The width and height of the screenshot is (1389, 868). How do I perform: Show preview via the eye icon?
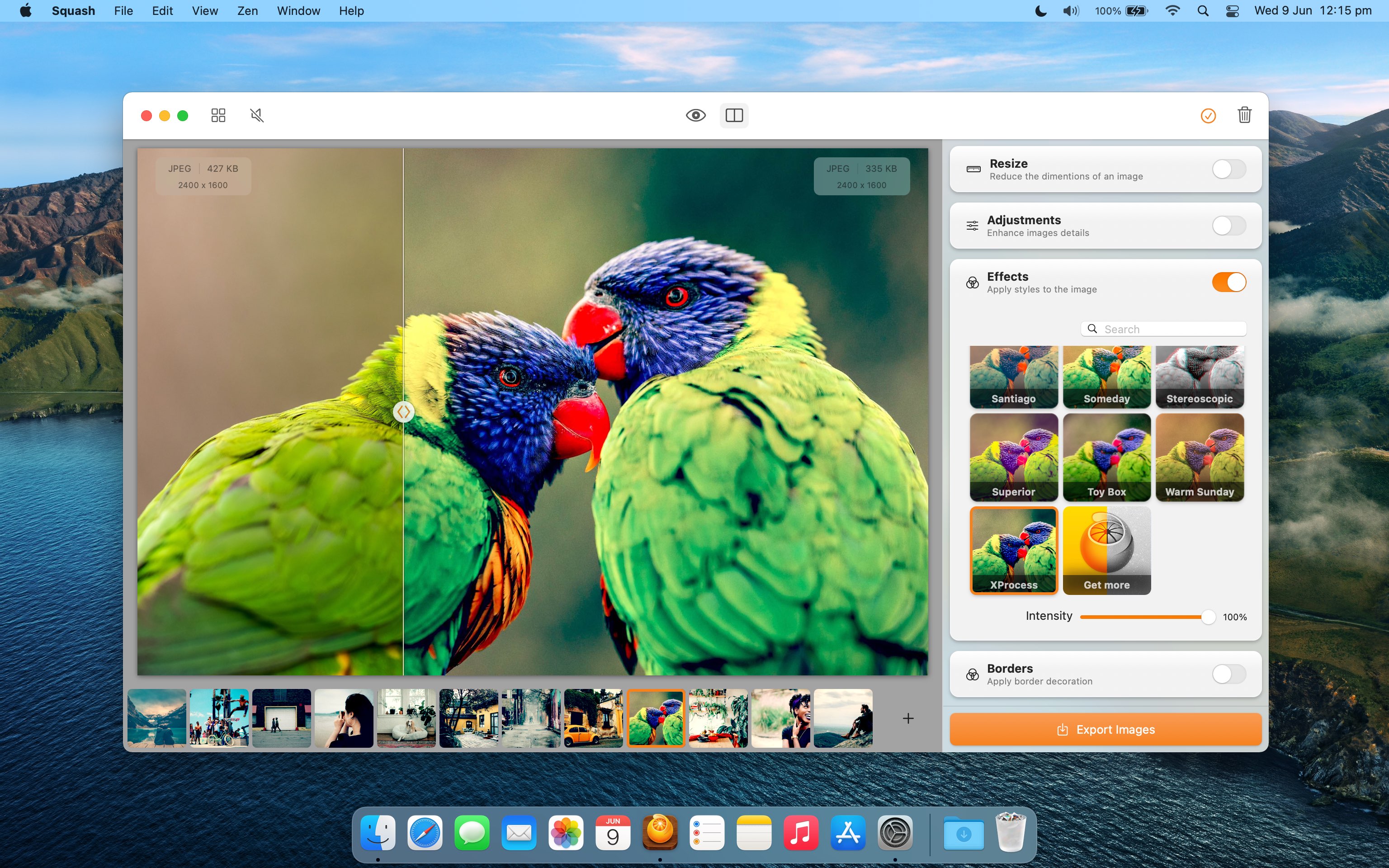point(696,115)
